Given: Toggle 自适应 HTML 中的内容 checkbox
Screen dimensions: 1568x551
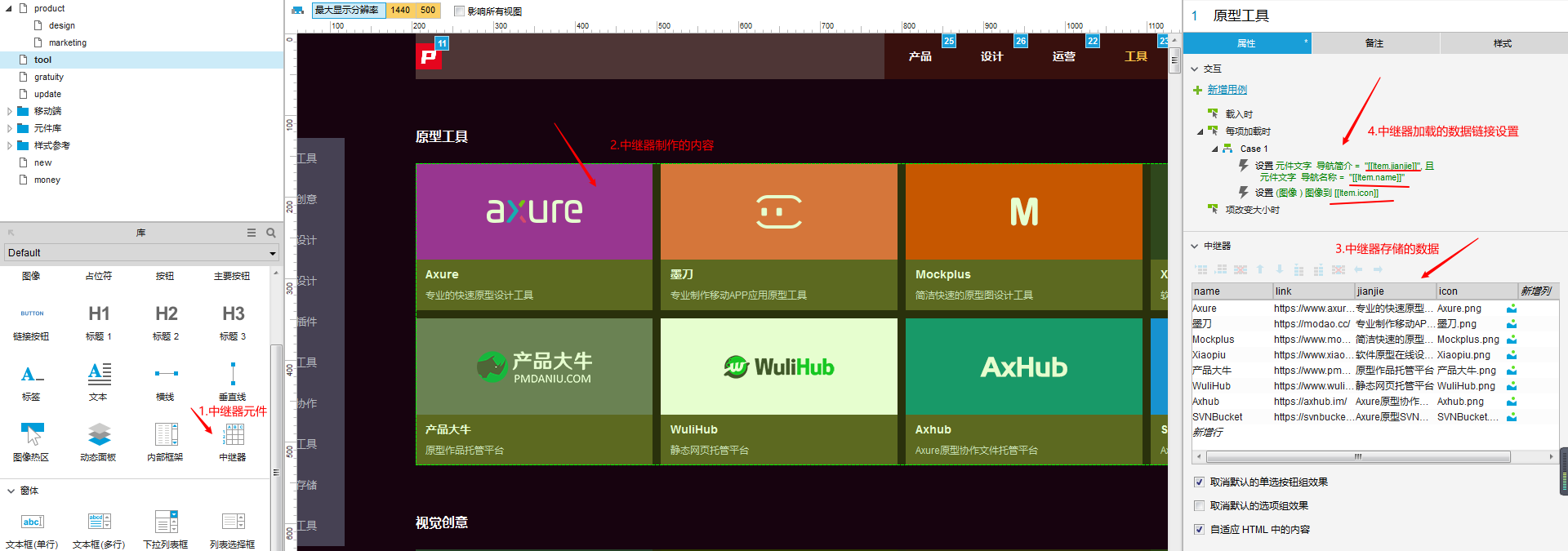Looking at the screenshot, I should coord(1199,530).
